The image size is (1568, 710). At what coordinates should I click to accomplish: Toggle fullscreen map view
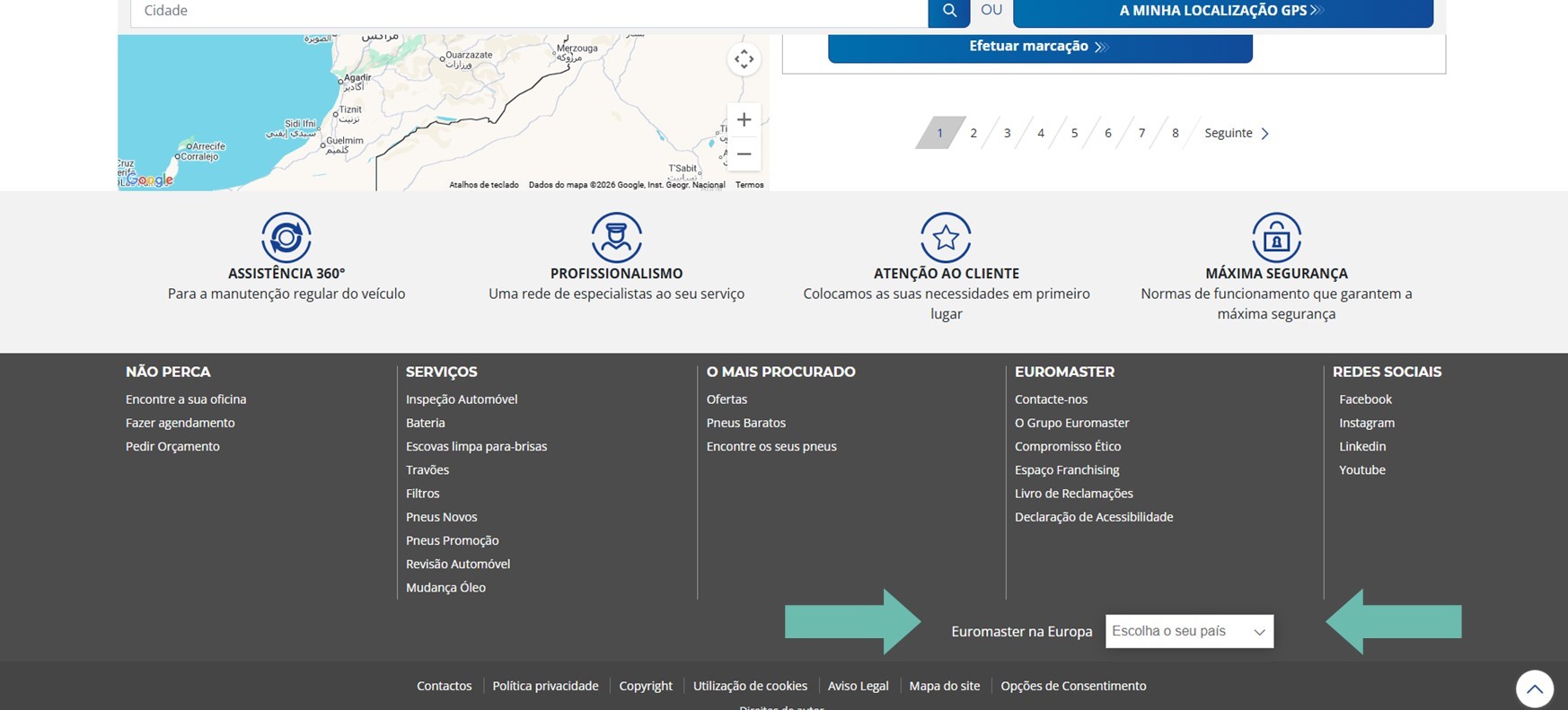tap(744, 59)
